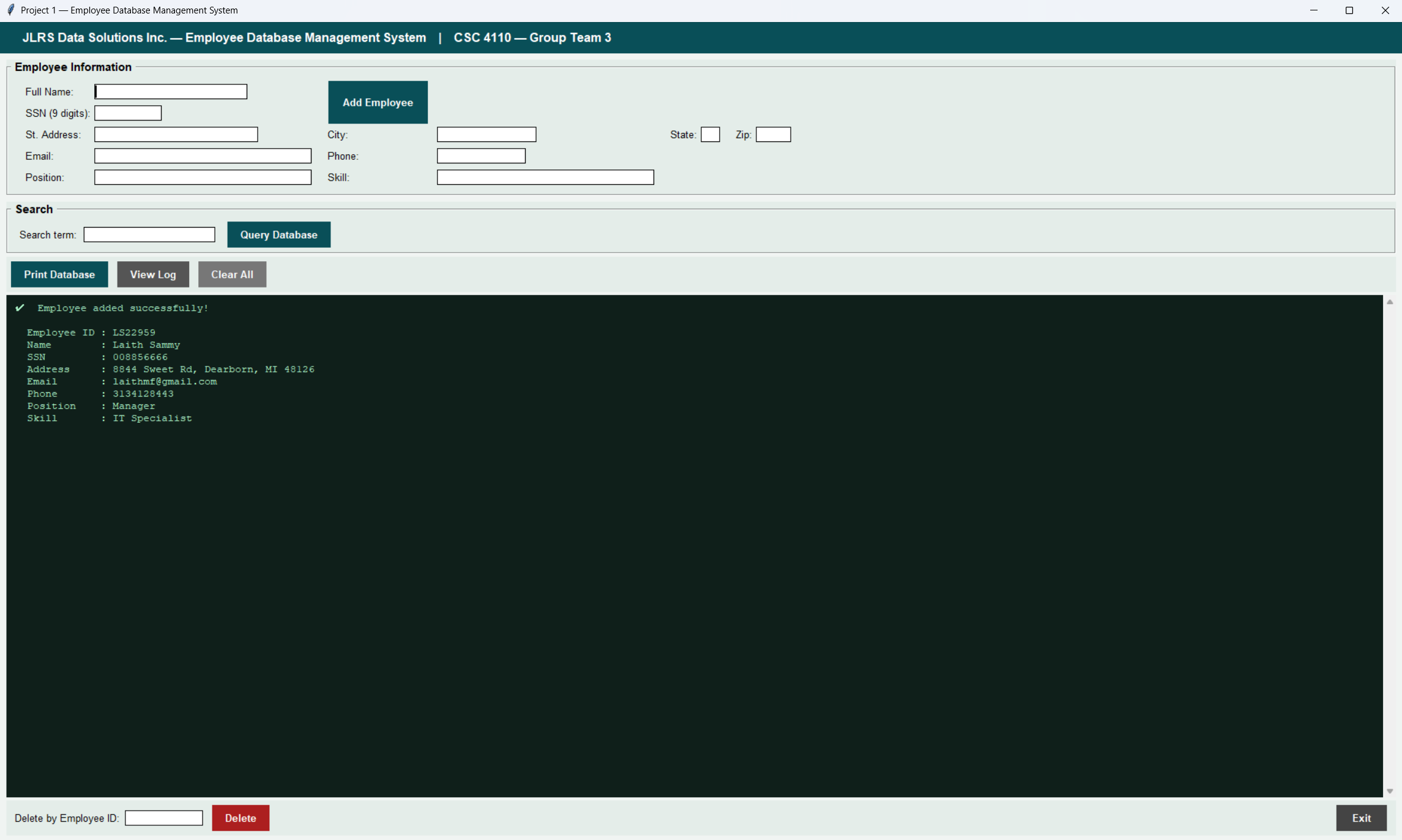
Task: Click inside the City field
Action: pyautogui.click(x=486, y=134)
